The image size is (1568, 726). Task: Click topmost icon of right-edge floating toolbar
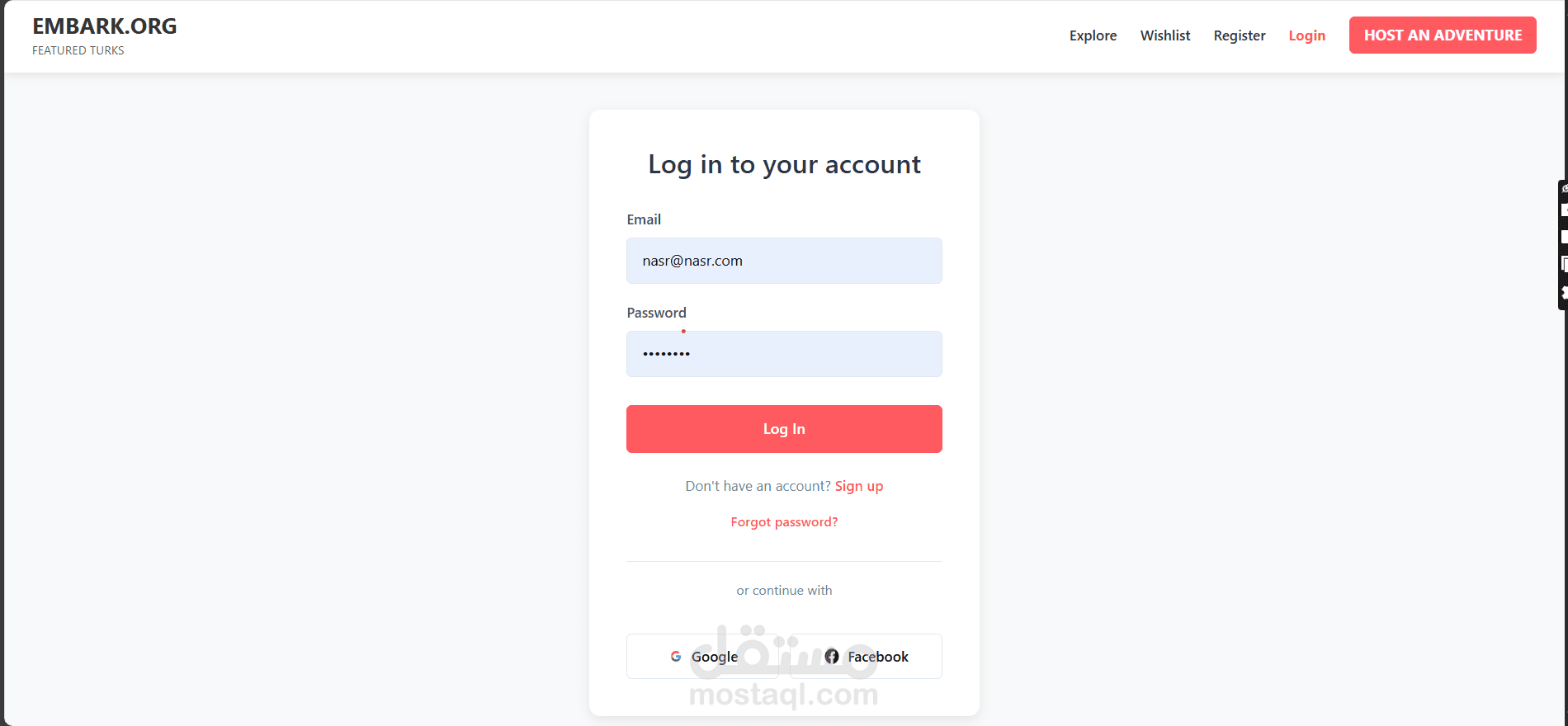(1563, 189)
